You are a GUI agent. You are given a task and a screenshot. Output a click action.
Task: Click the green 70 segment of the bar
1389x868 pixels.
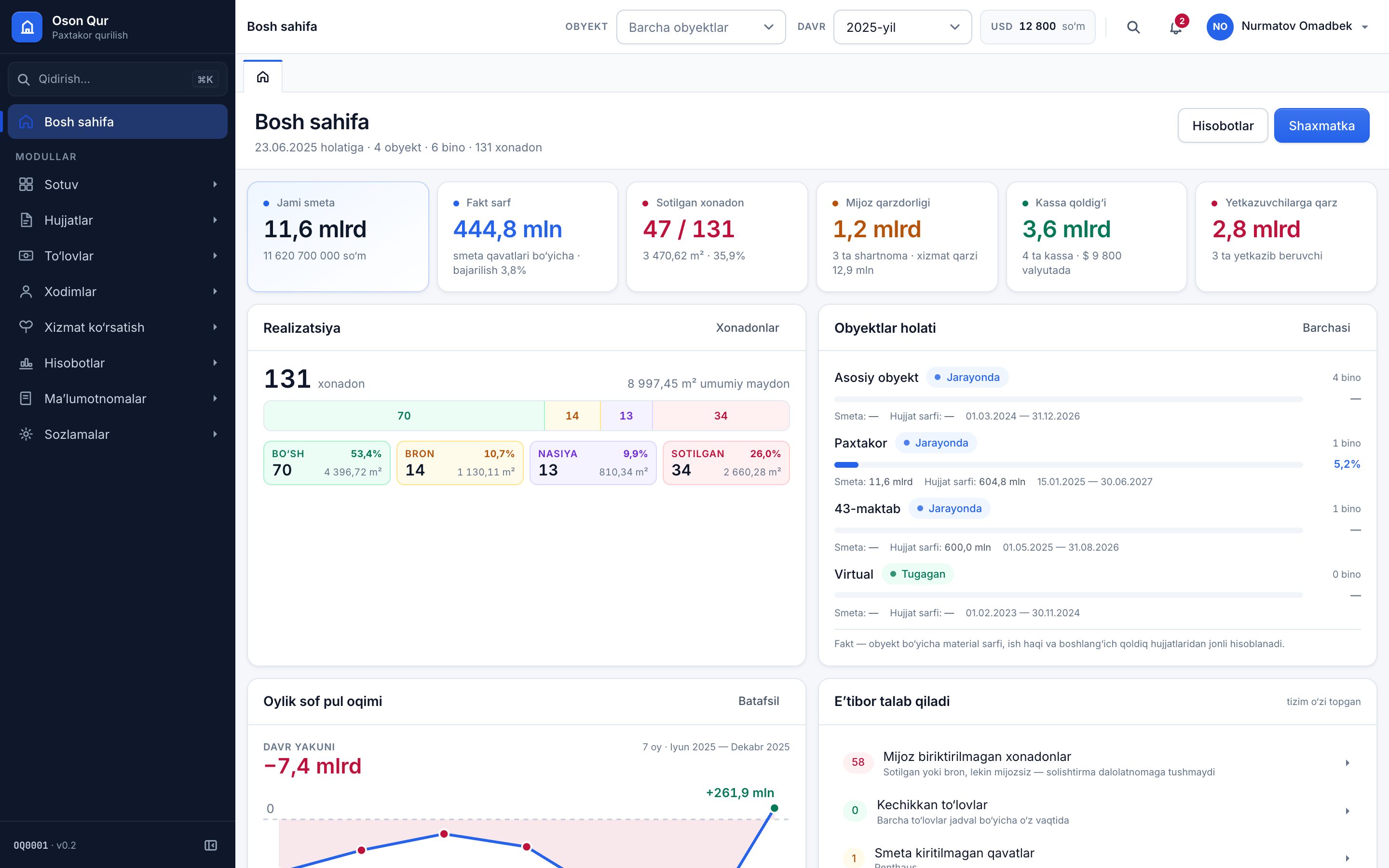click(x=404, y=416)
